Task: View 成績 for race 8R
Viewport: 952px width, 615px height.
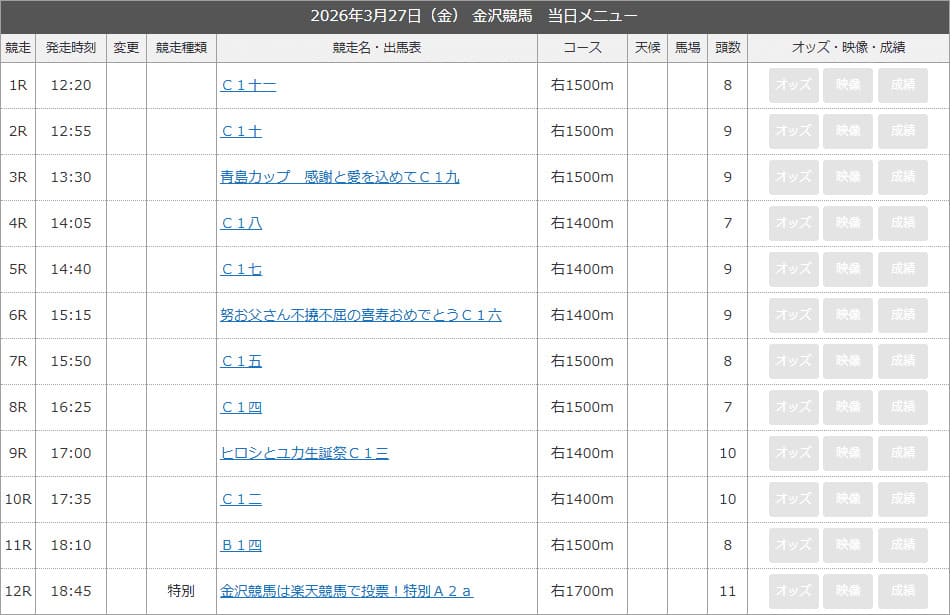Action: click(x=904, y=407)
